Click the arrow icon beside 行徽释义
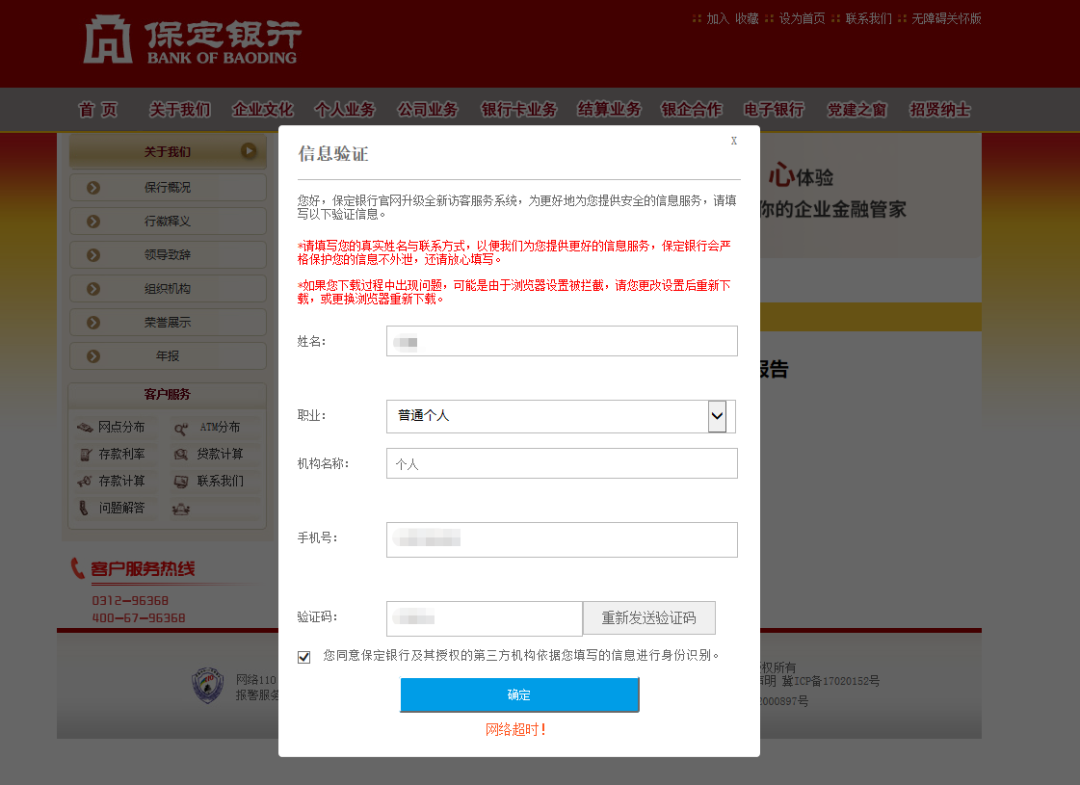Screen dimensions: 1080x785 94,221
